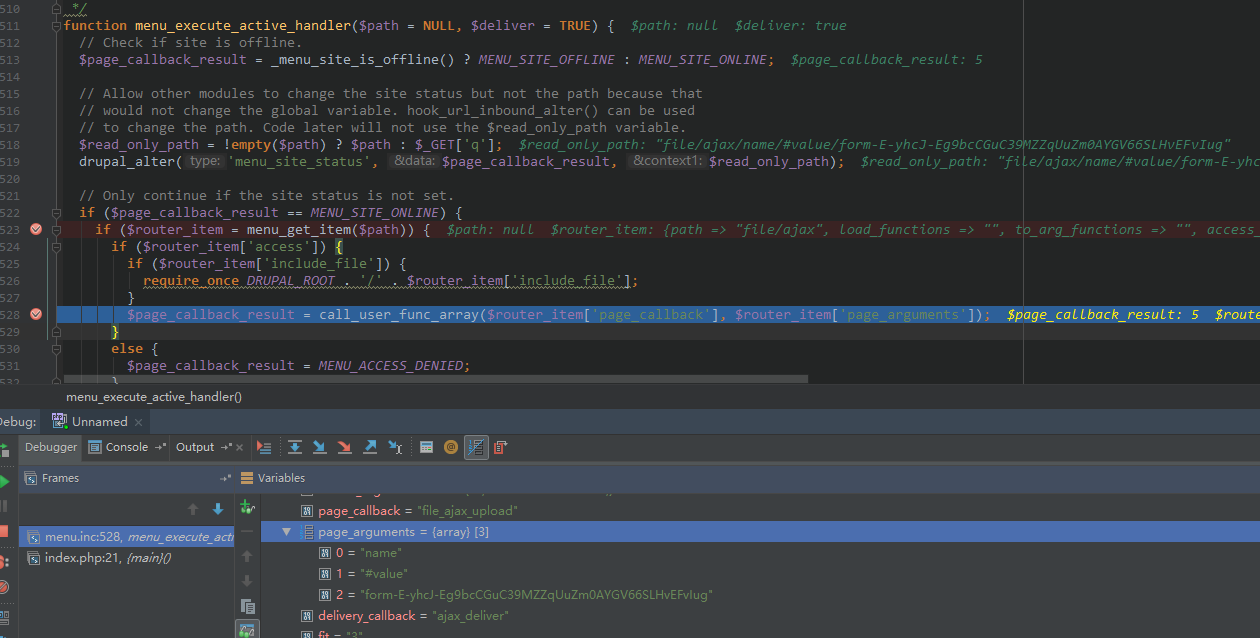Click the Step Out button
This screenshot has height=638, width=1260.
point(370,447)
